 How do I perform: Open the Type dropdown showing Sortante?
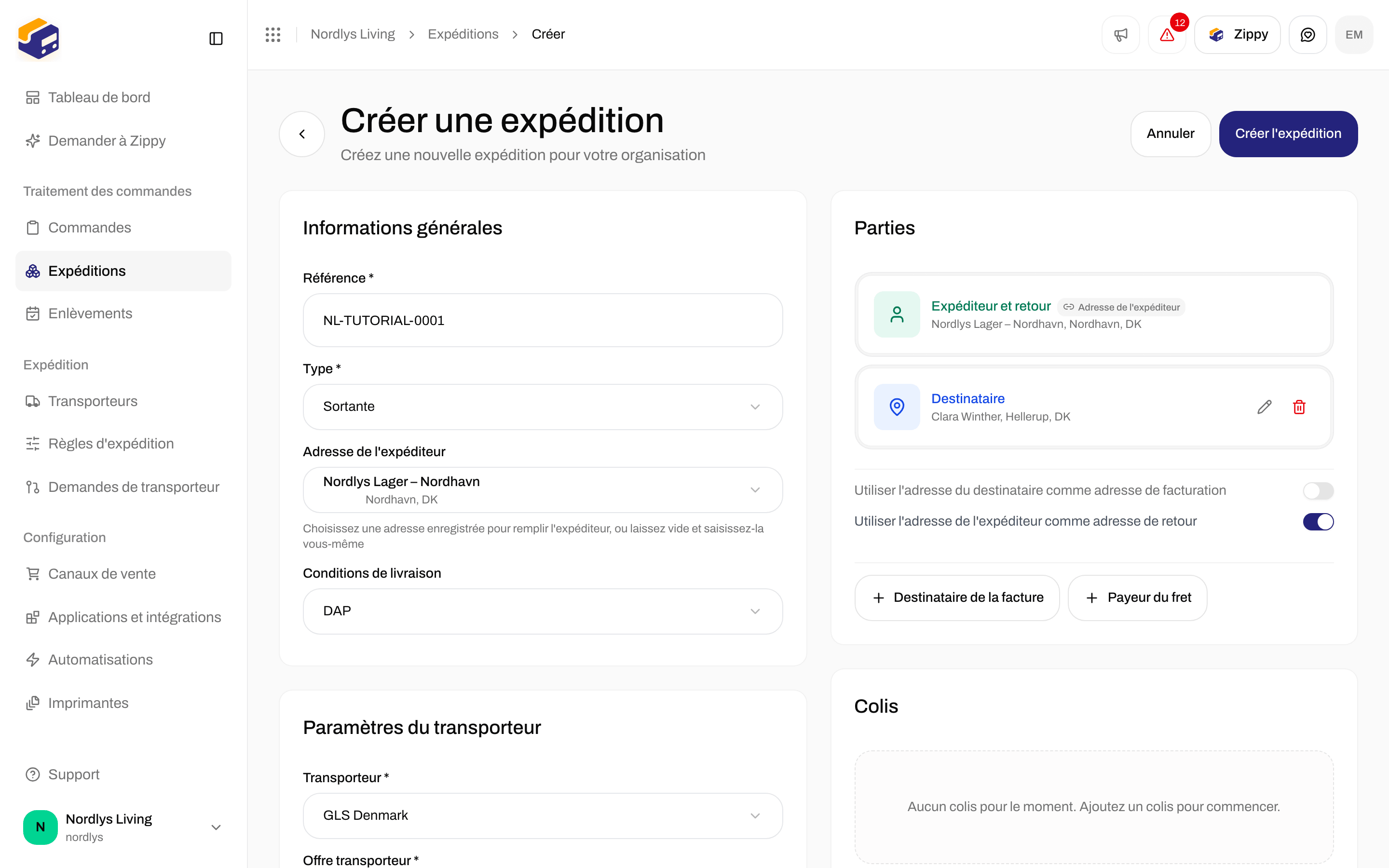pyautogui.click(x=543, y=407)
